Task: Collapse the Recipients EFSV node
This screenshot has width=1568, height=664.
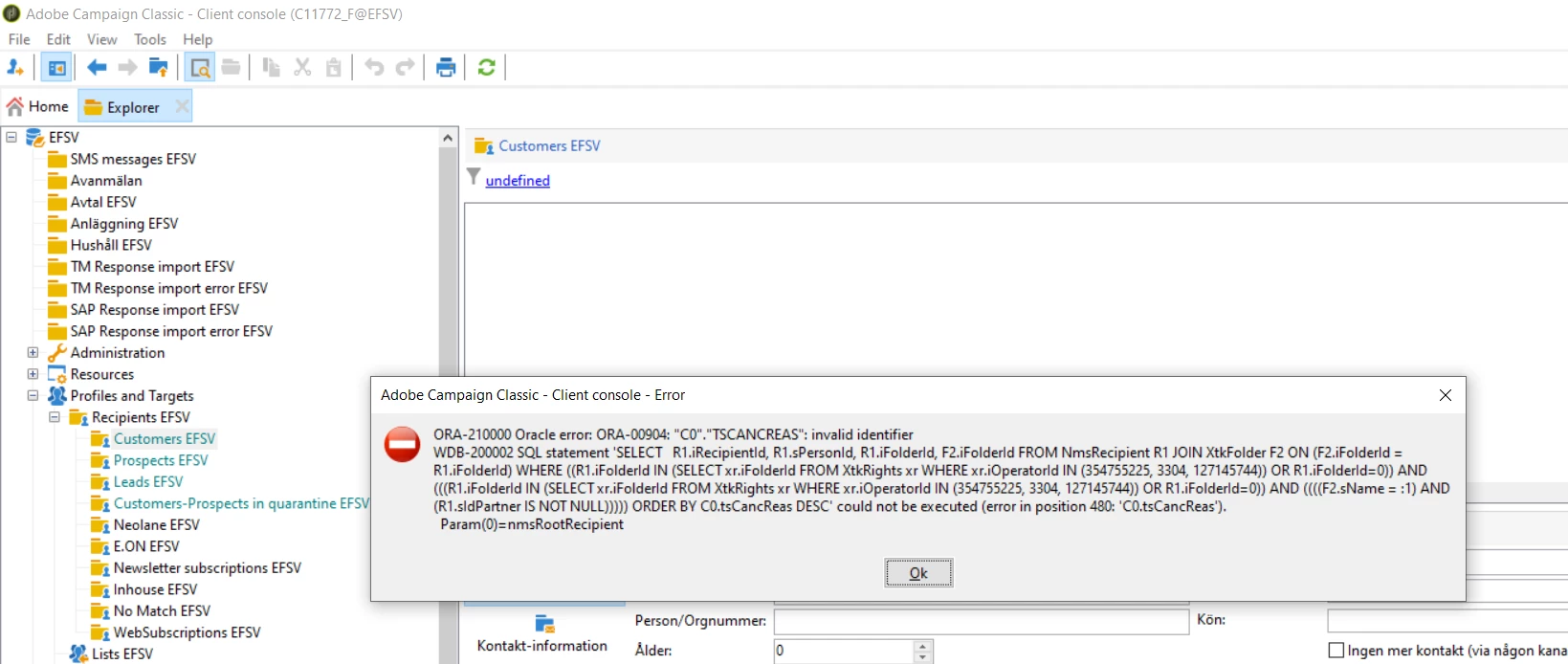Action: (x=55, y=417)
